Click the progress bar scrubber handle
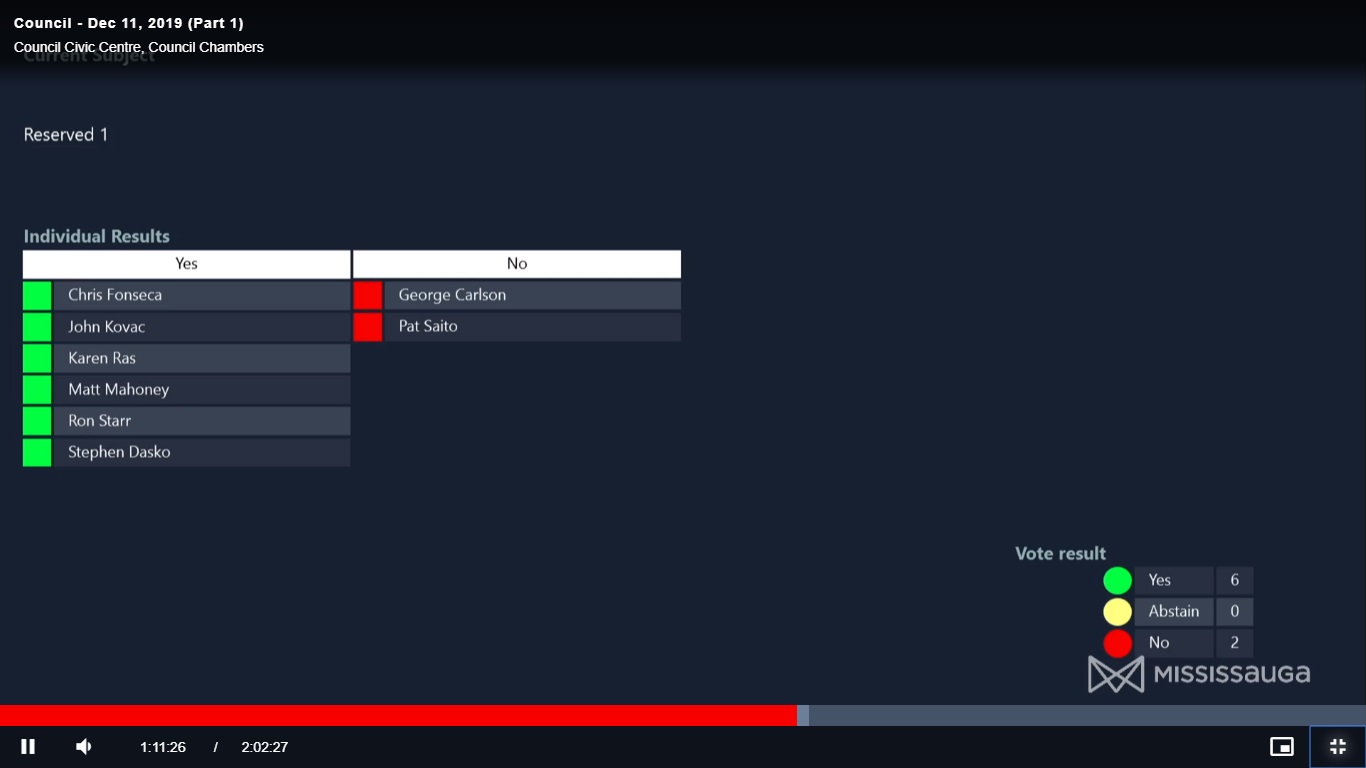 coord(803,715)
